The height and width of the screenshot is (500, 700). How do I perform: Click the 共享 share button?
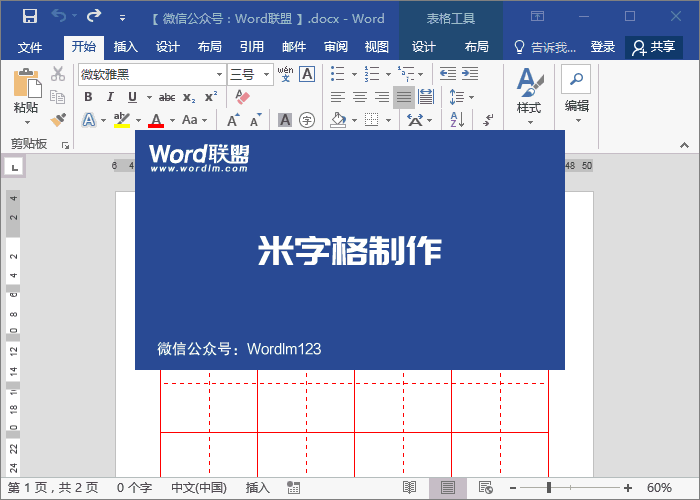[x=654, y=47]
